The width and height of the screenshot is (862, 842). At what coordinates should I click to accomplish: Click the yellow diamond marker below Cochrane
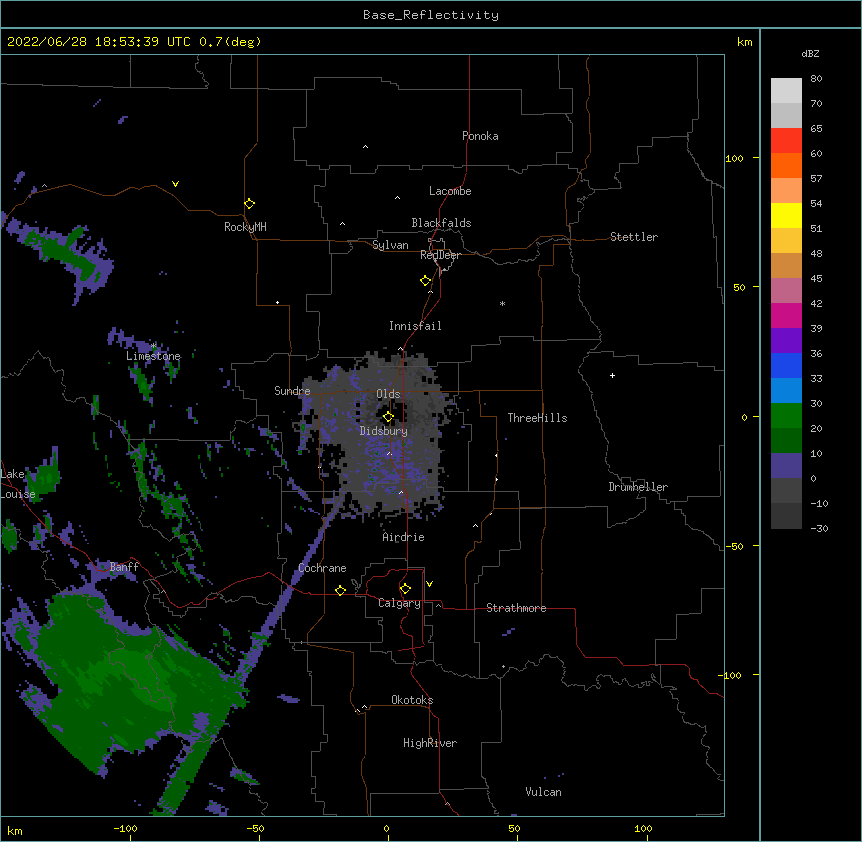click(x=340, y=590)
